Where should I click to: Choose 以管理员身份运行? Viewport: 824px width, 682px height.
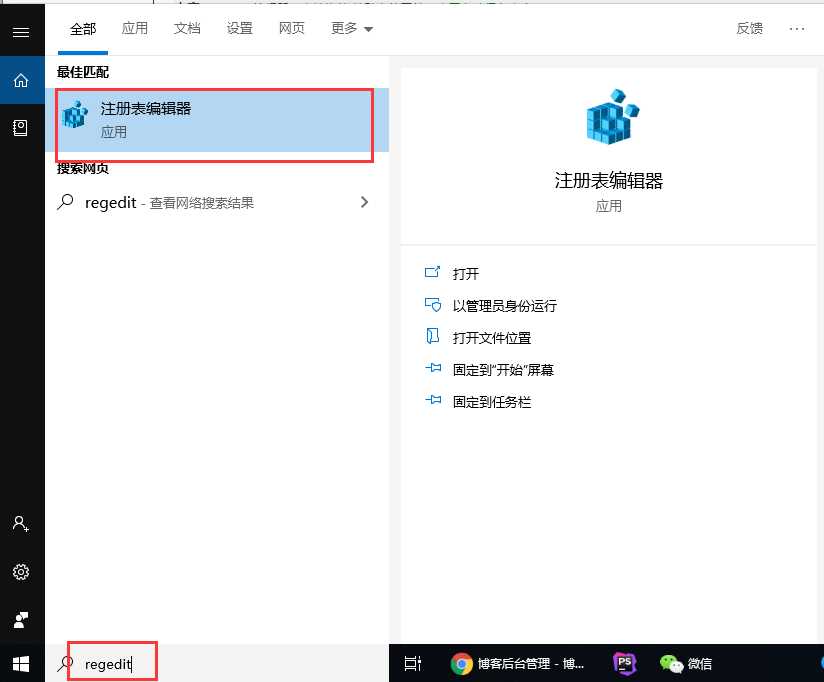point(504,306)
